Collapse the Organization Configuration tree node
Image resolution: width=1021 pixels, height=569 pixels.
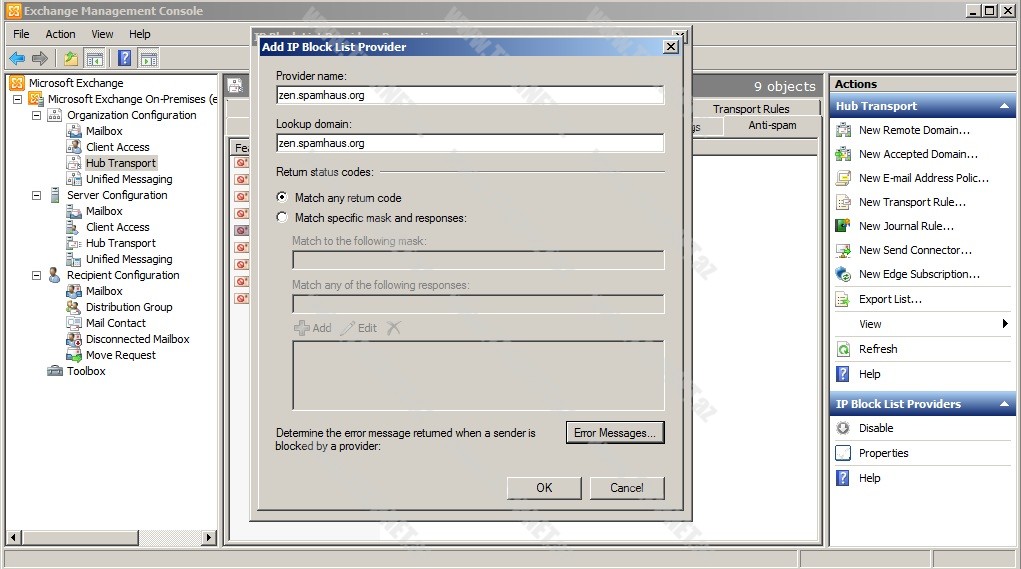37,115
